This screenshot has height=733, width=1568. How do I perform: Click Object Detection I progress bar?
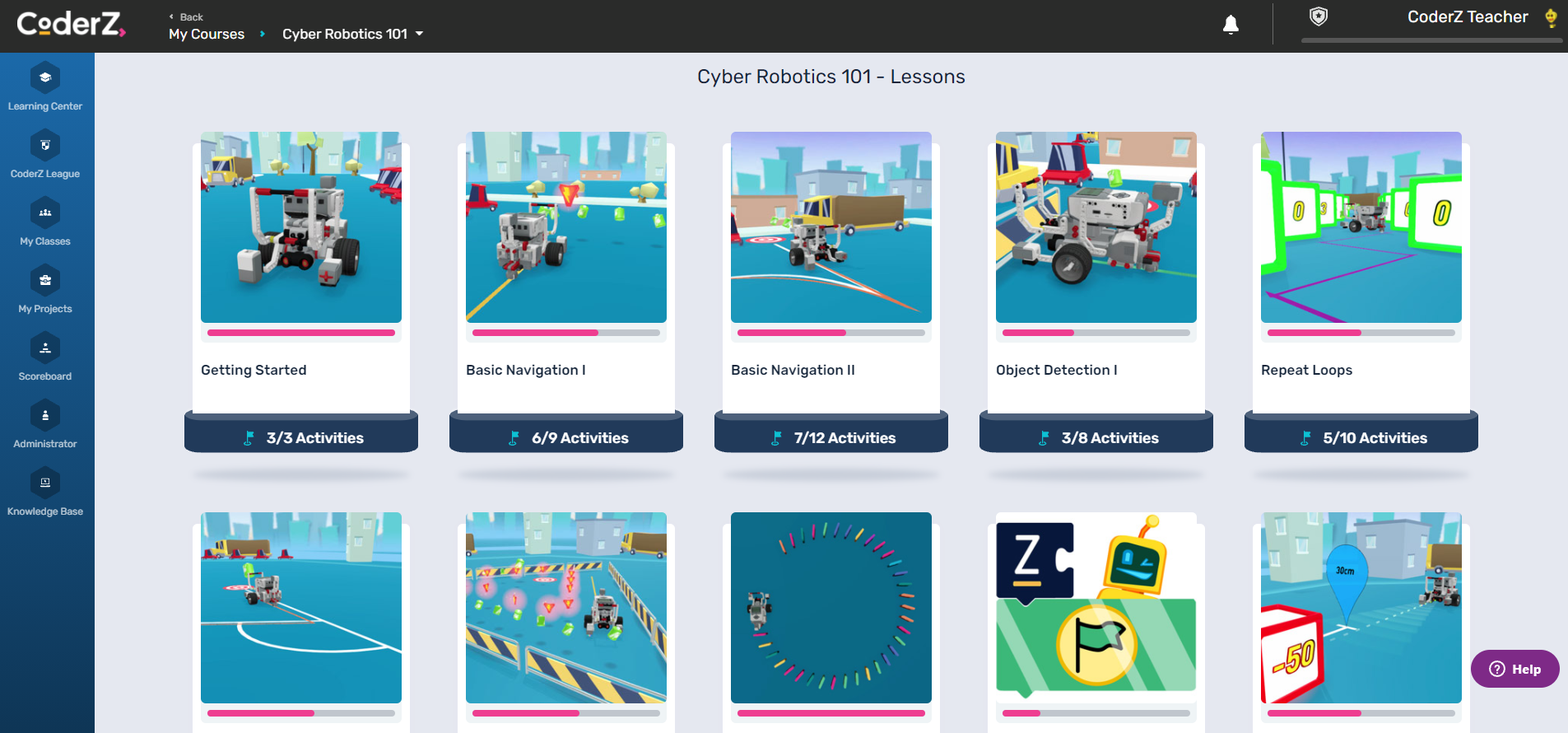[x=1096, y=333]
